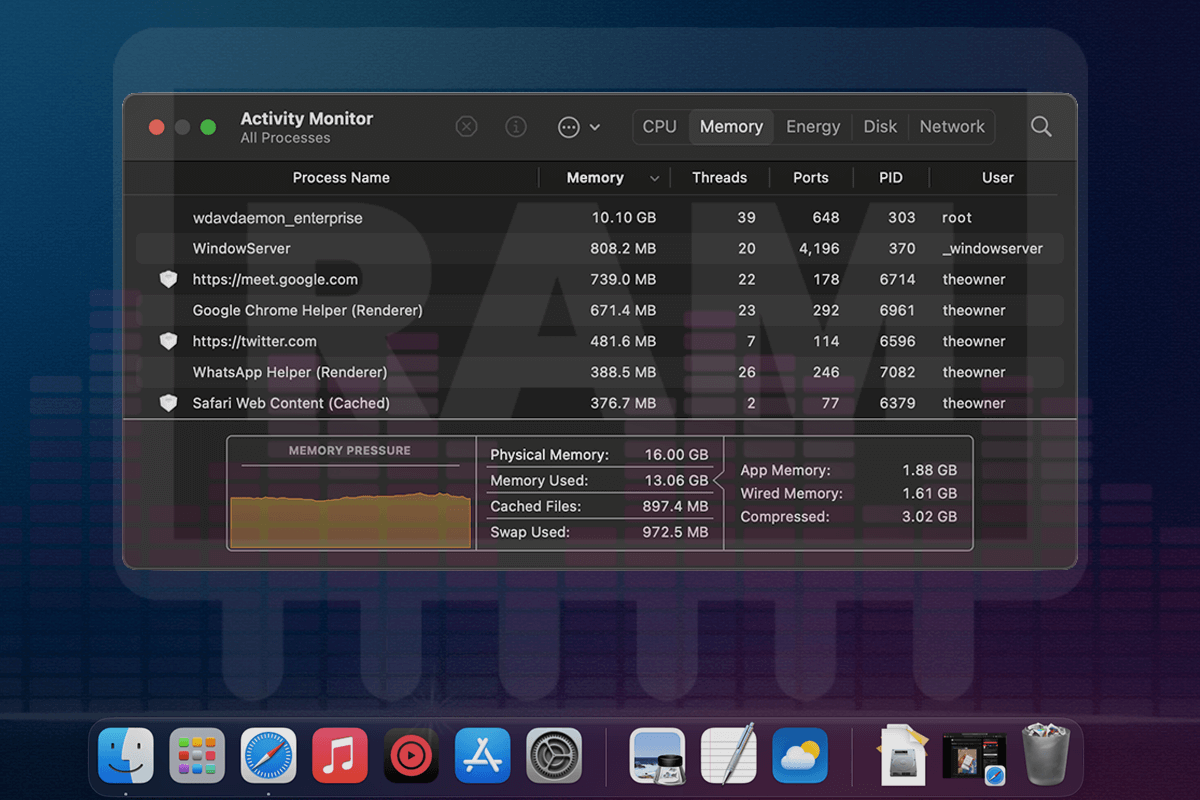This screenshot has width=1200, height=800.
Task: Open process info with the (i) toolbar icon
Action: [516, 126]
